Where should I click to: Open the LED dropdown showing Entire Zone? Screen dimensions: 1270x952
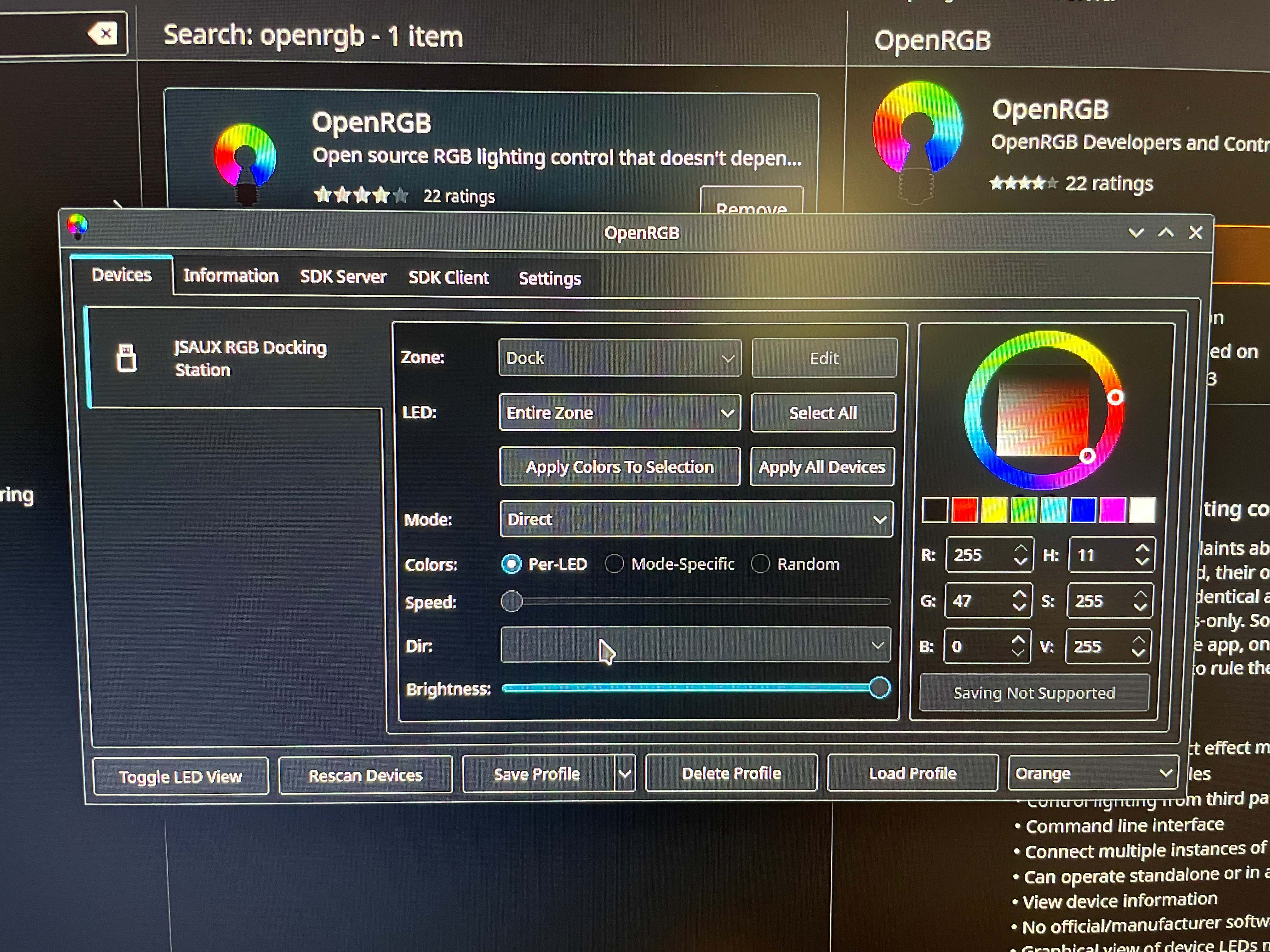tap(620, 413)
